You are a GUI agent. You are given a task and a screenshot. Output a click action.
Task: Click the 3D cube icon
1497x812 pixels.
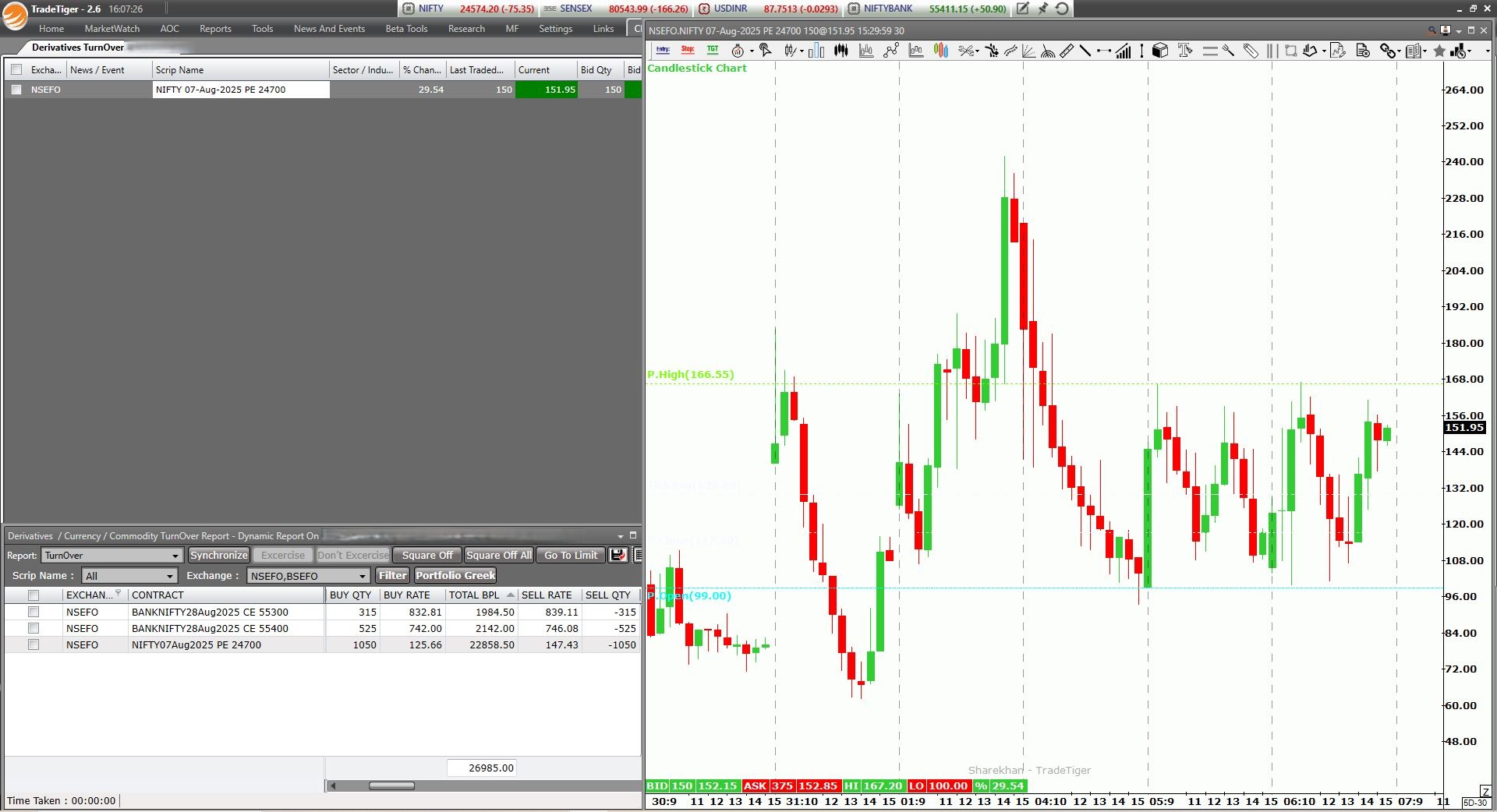tap(1160, 51)
